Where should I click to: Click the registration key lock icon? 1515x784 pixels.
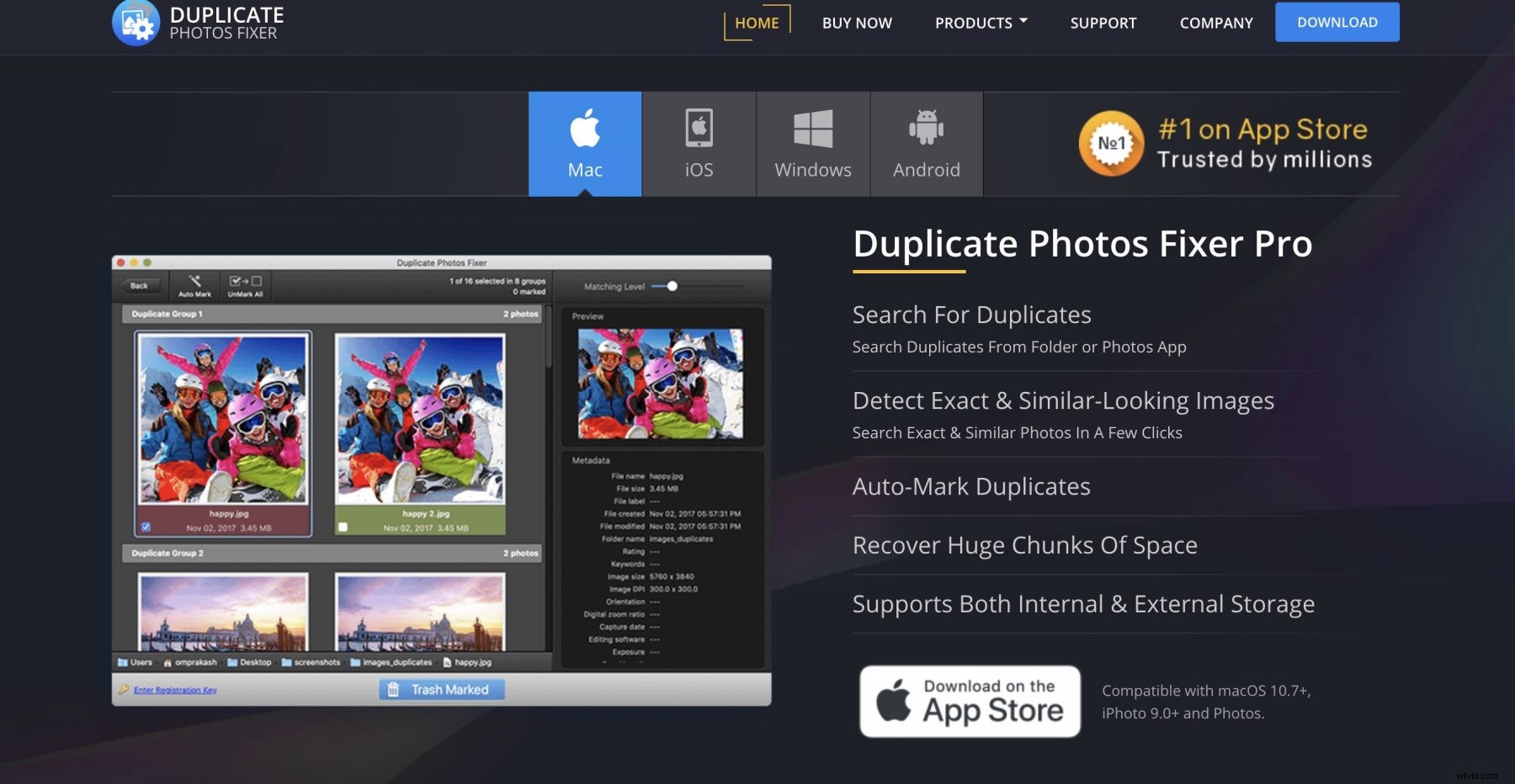click(x=125, y=690)
